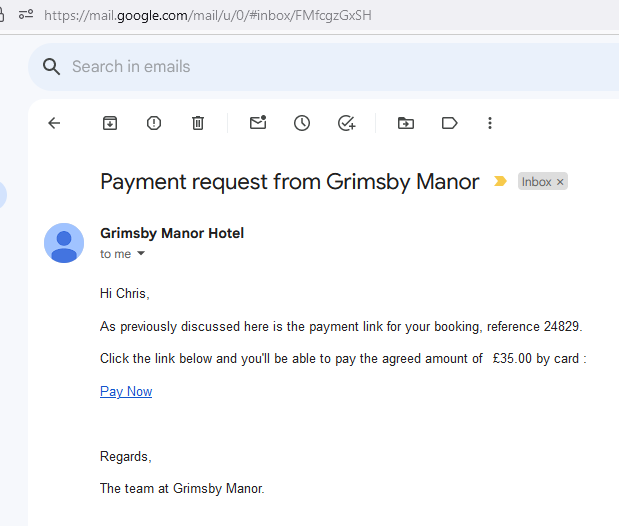Expand the 'to me' recipient details
Image resolution: width=619 pixels, height=526 pixels.
coord(141,254)
